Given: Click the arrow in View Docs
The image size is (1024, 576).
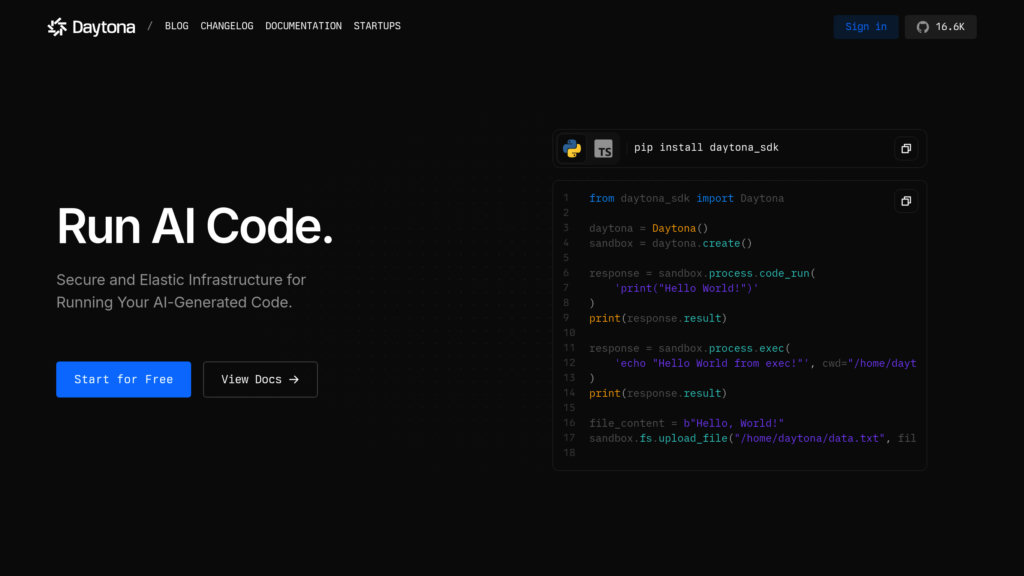Looking at the screenshot, I should 294,380.
